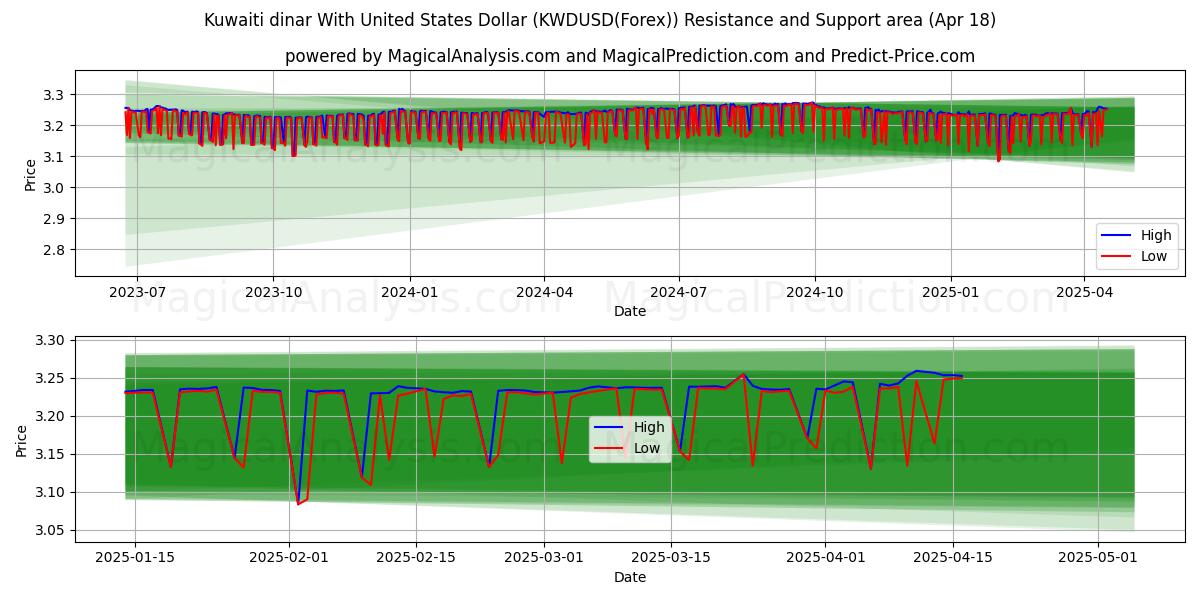This screenshot has height=600, width=1200.
Task: Click the '2024-04' date tick label
Action: [x=544, y=292]
